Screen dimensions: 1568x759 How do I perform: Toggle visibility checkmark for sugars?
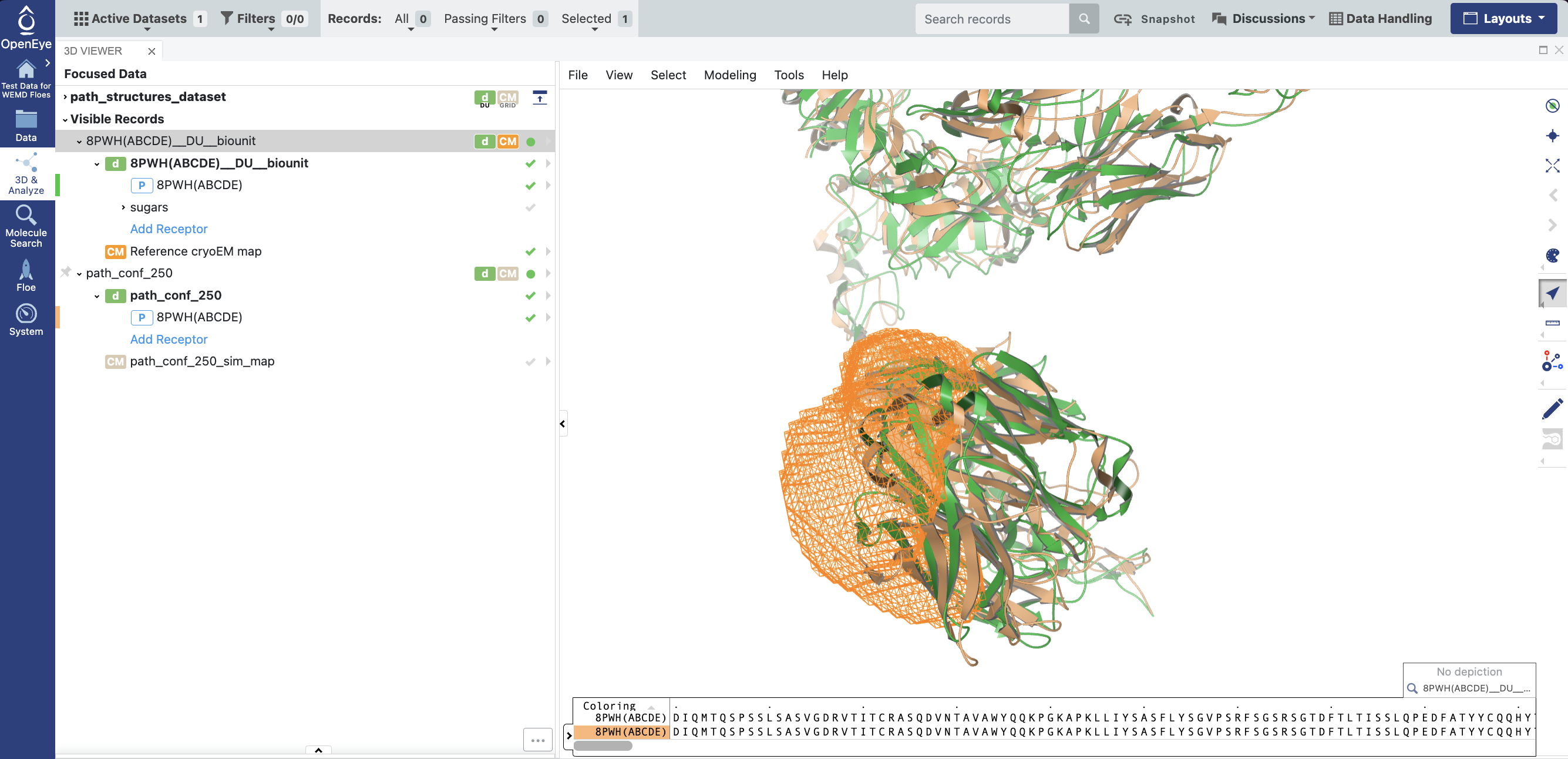click(x=530, y=207)
